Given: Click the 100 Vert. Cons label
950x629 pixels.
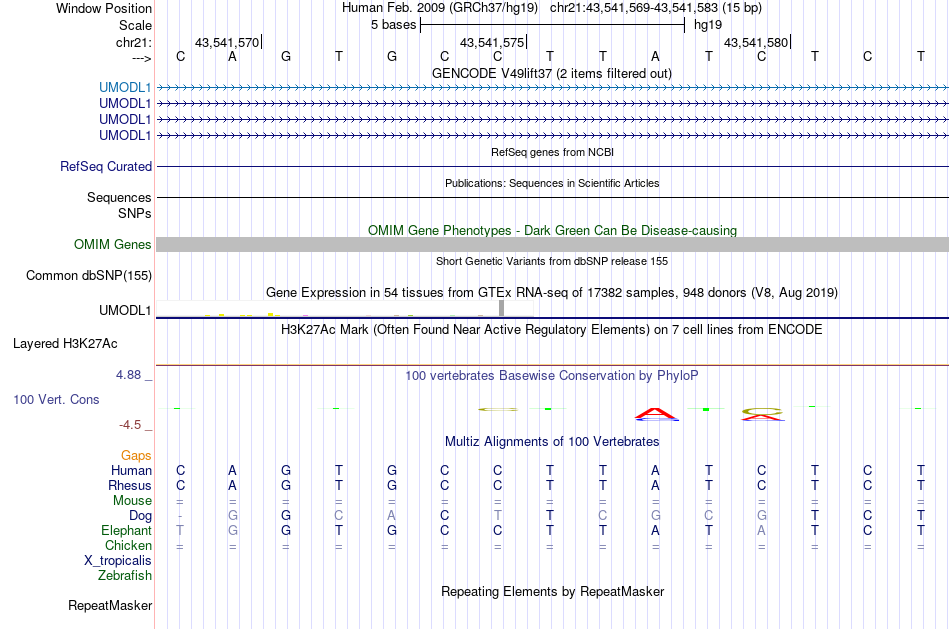Looking at the screenshot, I should (56, 399).
